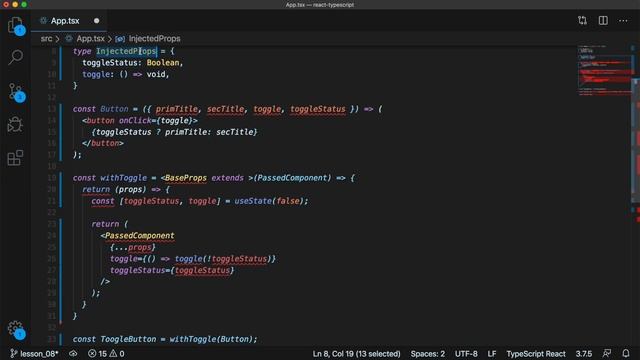Split the editor to the right
The width and height of the screenshot is (640, 360).
point(603,20)
